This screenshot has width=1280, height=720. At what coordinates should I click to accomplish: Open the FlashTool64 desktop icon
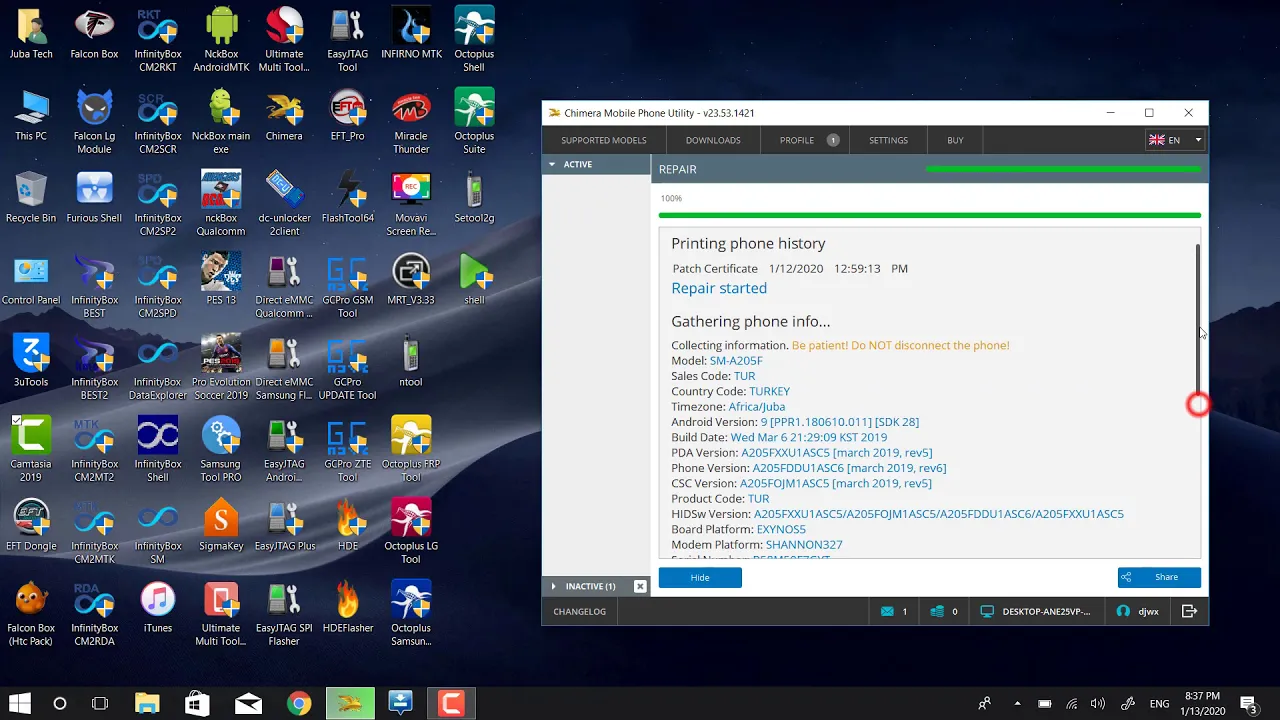coord(347,198)
